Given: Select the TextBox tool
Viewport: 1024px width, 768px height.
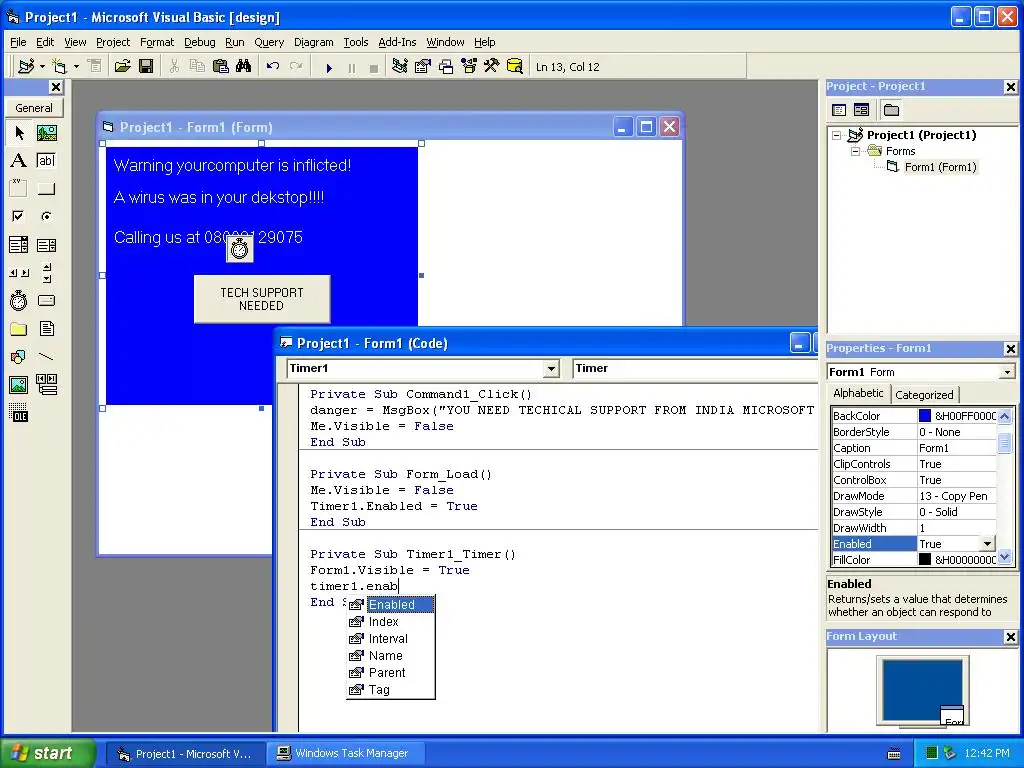Looking at the screenshot, I should pos(46,161).
